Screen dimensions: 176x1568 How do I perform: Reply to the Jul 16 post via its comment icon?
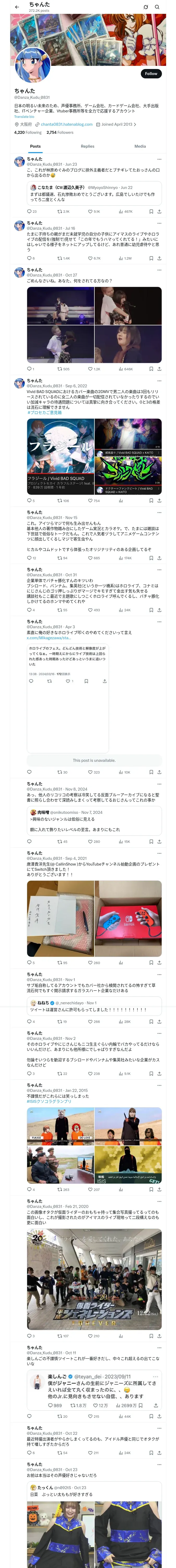click(30, 258)
